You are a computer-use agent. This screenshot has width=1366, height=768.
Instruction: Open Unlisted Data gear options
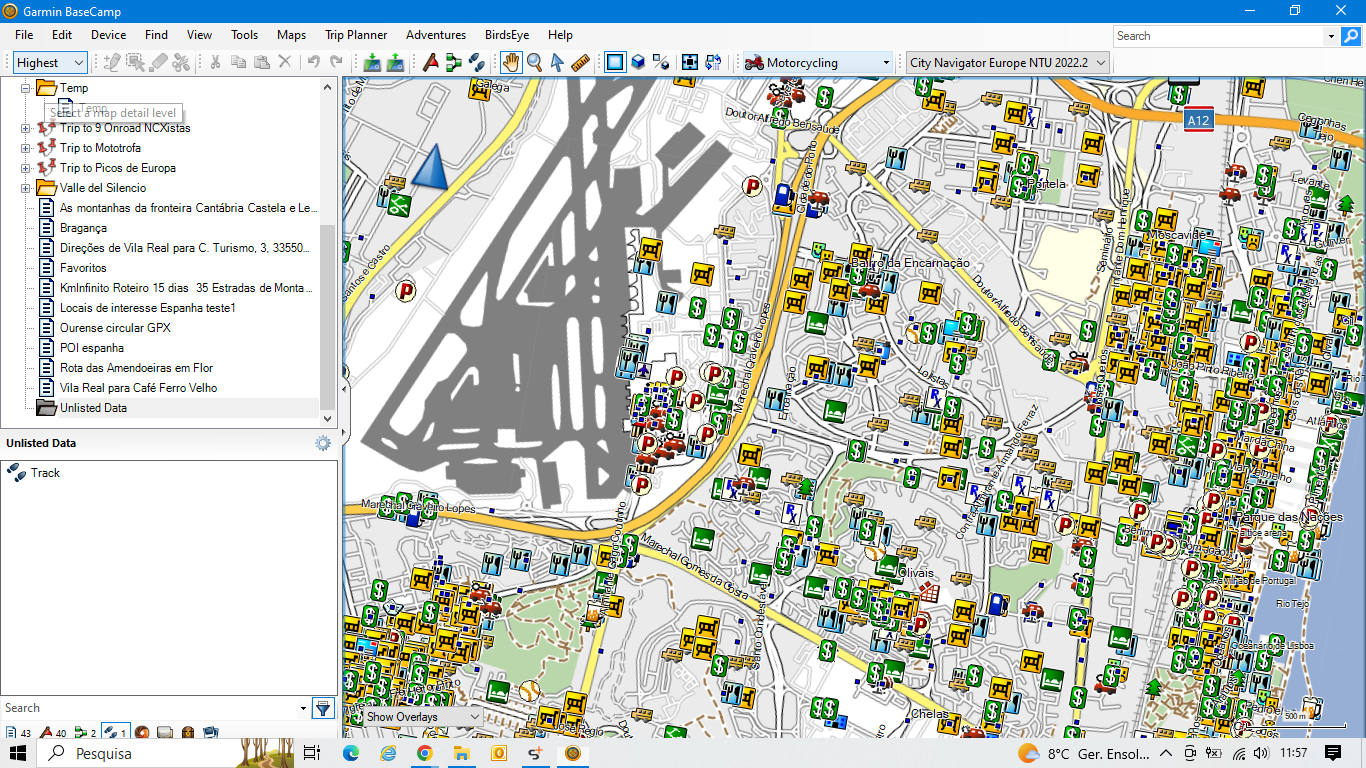click(323, 443)
